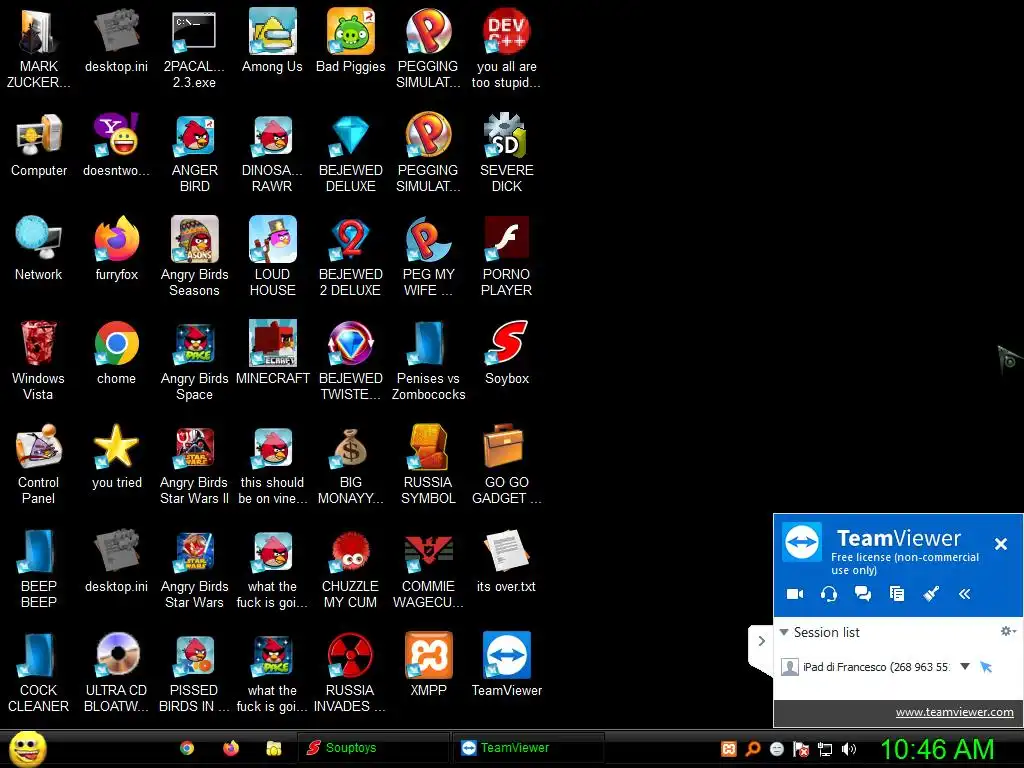
Task: Select the Windows Vista recycle bin icon
Action: point(38,360)
